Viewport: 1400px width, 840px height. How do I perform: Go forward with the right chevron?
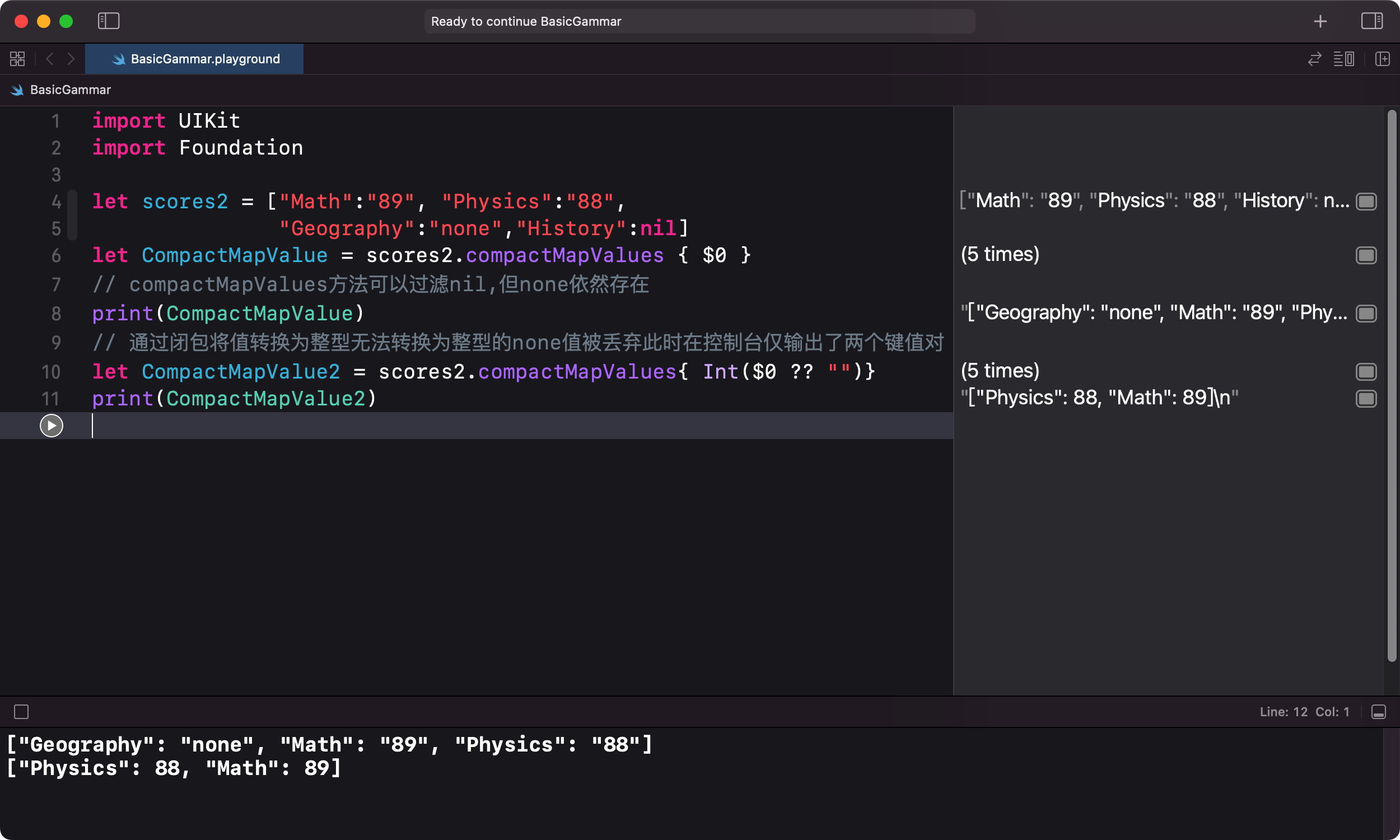pyautogui.click(x=71, y=59)
